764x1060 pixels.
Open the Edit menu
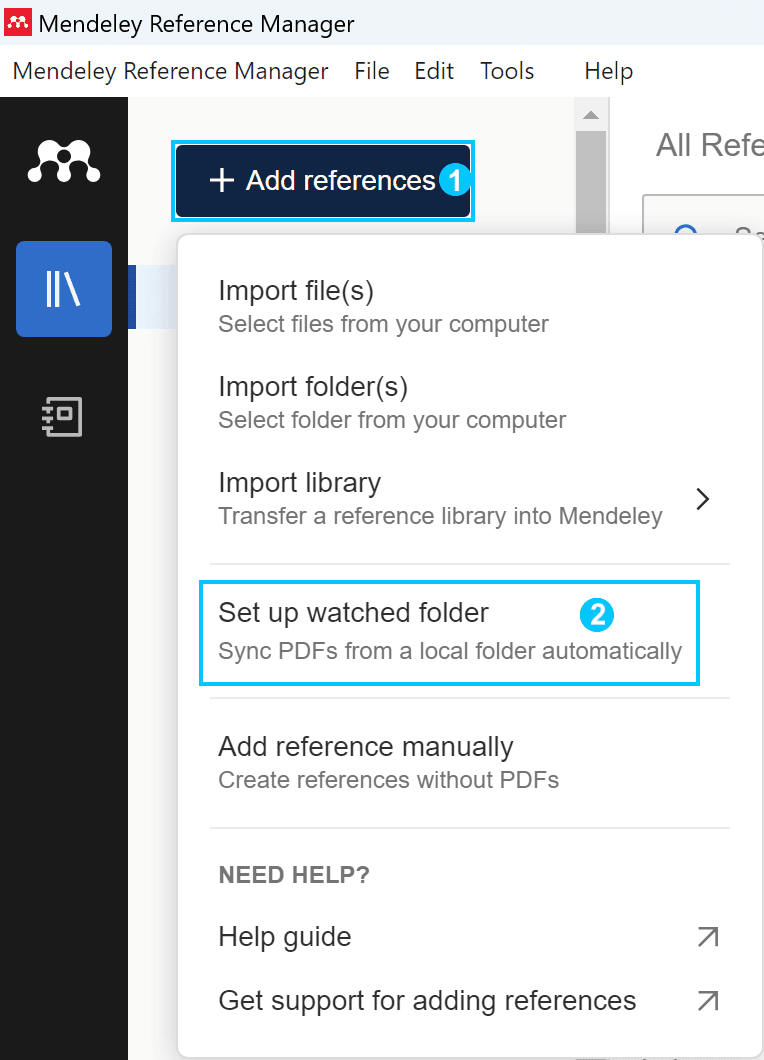(434, 71)
